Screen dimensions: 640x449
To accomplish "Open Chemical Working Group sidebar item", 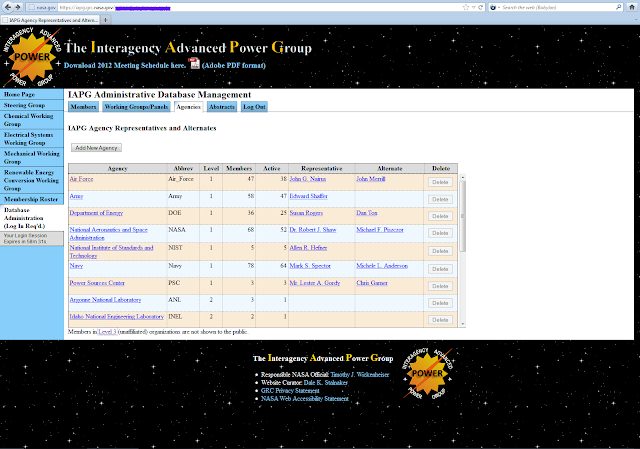I will point(32,120).
